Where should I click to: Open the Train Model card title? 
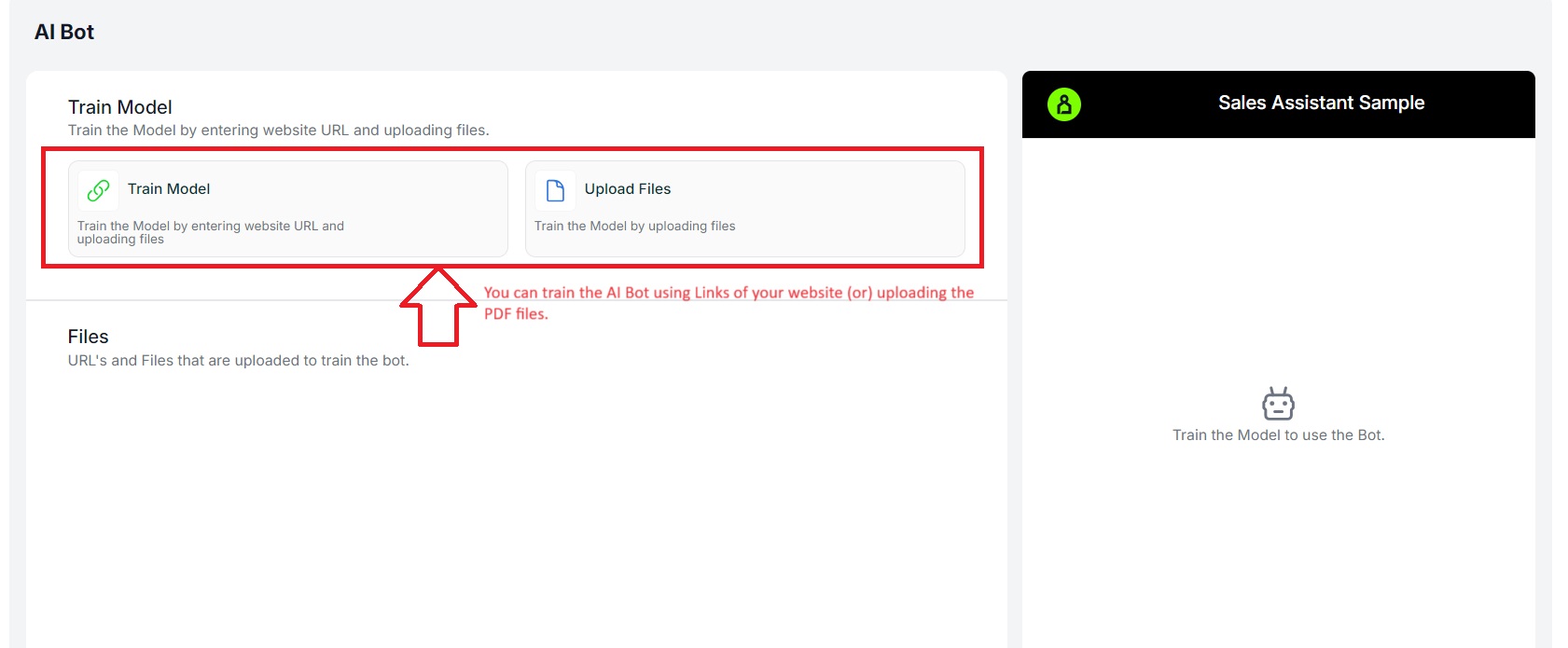pos(169,189)
